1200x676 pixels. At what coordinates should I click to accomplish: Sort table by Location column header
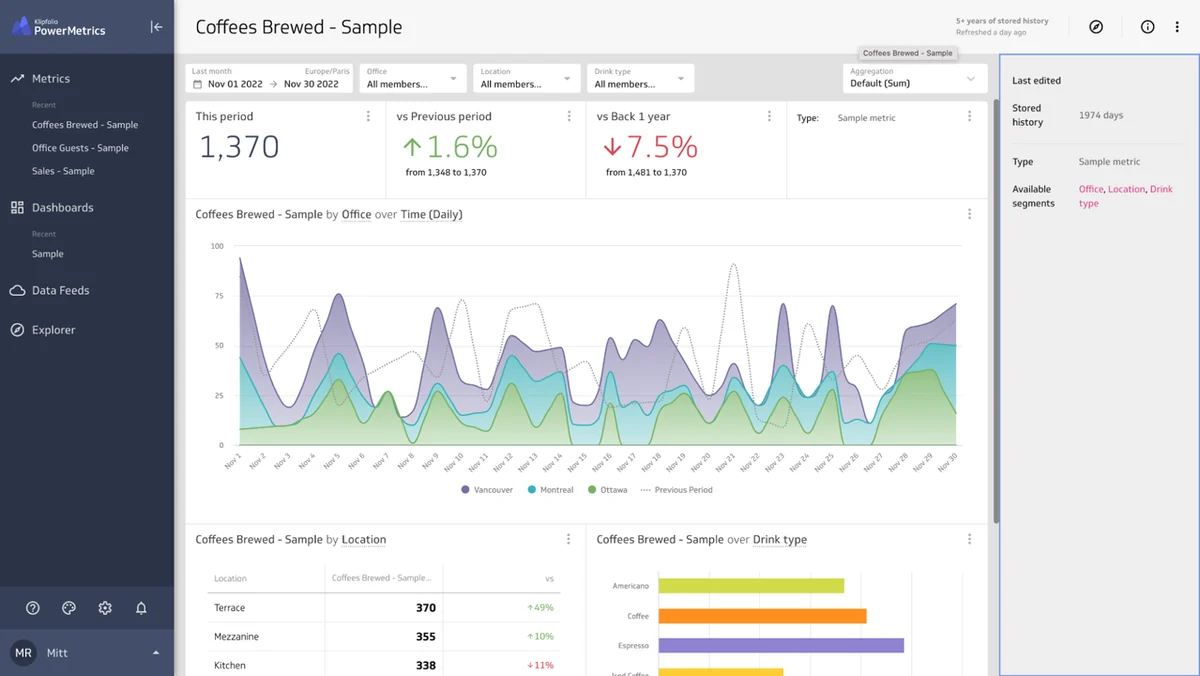tap(230, 578)
